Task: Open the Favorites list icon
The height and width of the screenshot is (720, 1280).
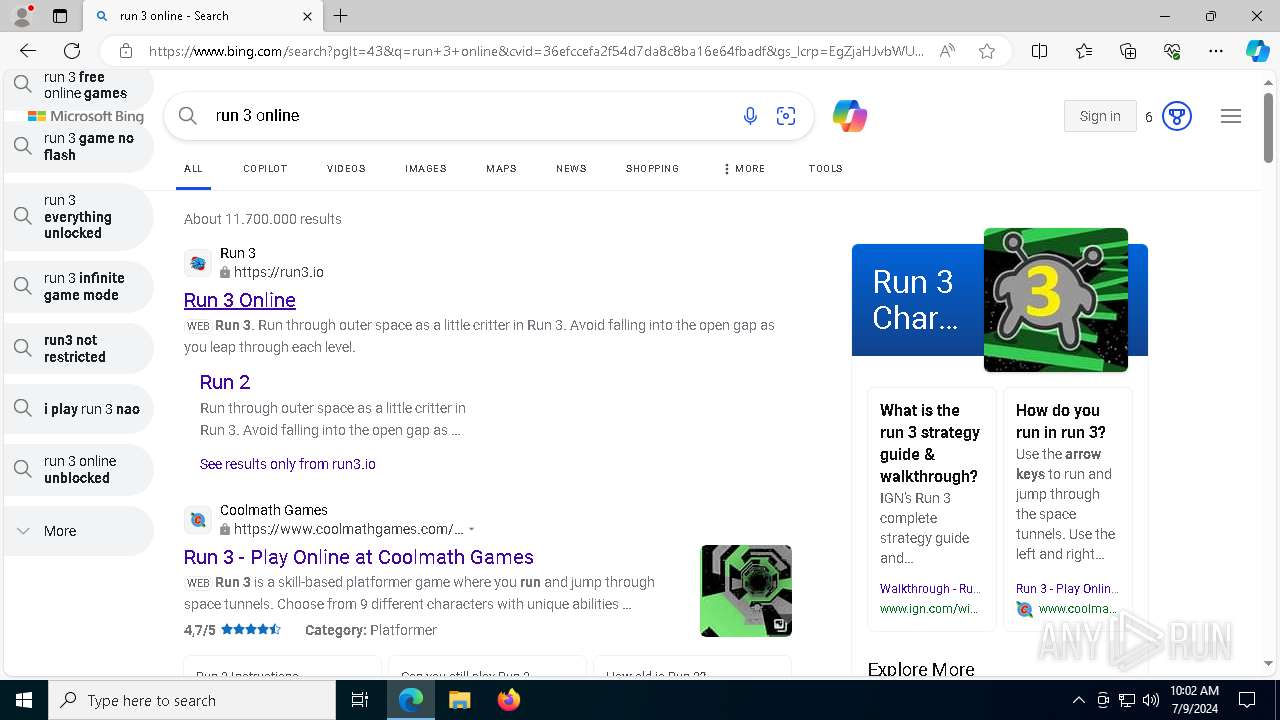Action: click(x=1084, y=51)
